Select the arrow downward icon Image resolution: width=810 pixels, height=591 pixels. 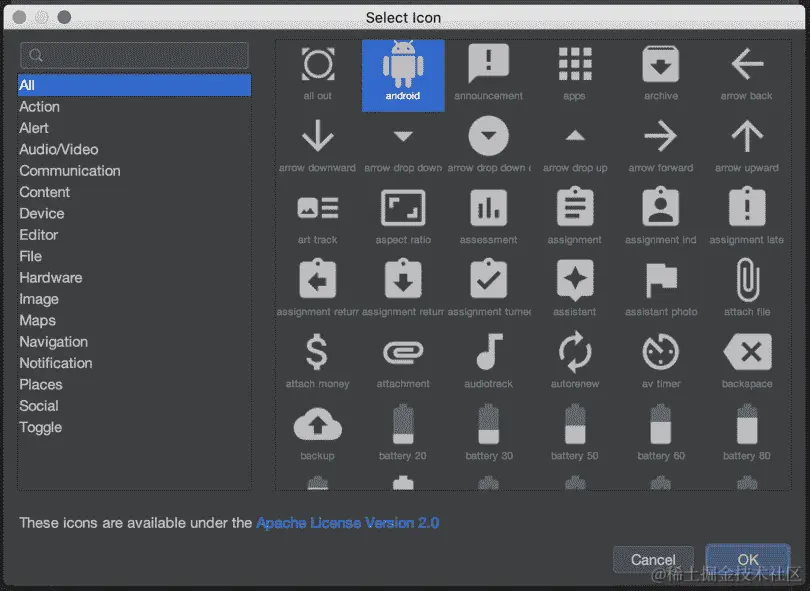(x=318, y=147)
